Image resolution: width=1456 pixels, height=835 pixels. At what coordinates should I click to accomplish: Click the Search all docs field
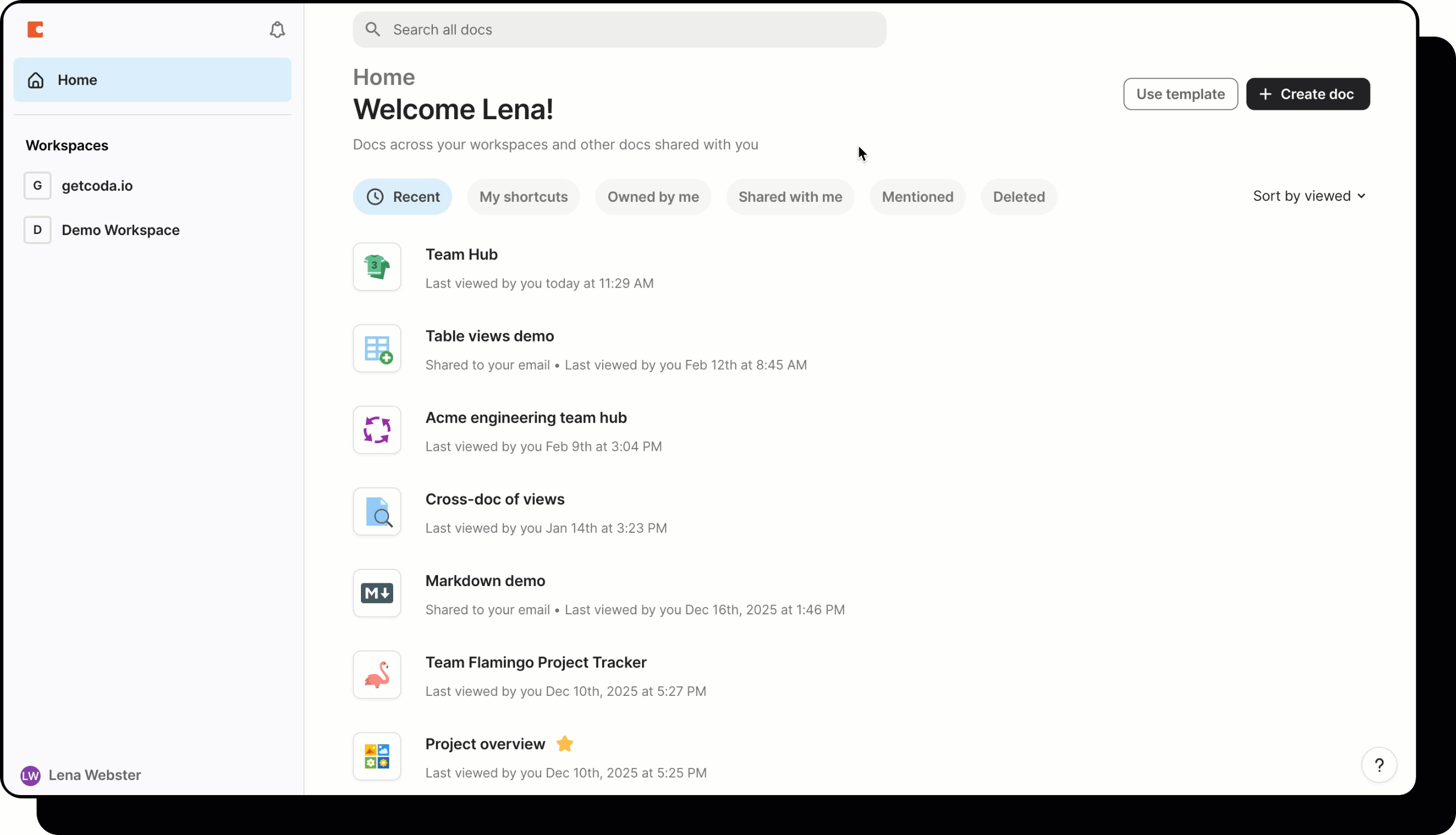pyautogui.click(x=619, y=29)
